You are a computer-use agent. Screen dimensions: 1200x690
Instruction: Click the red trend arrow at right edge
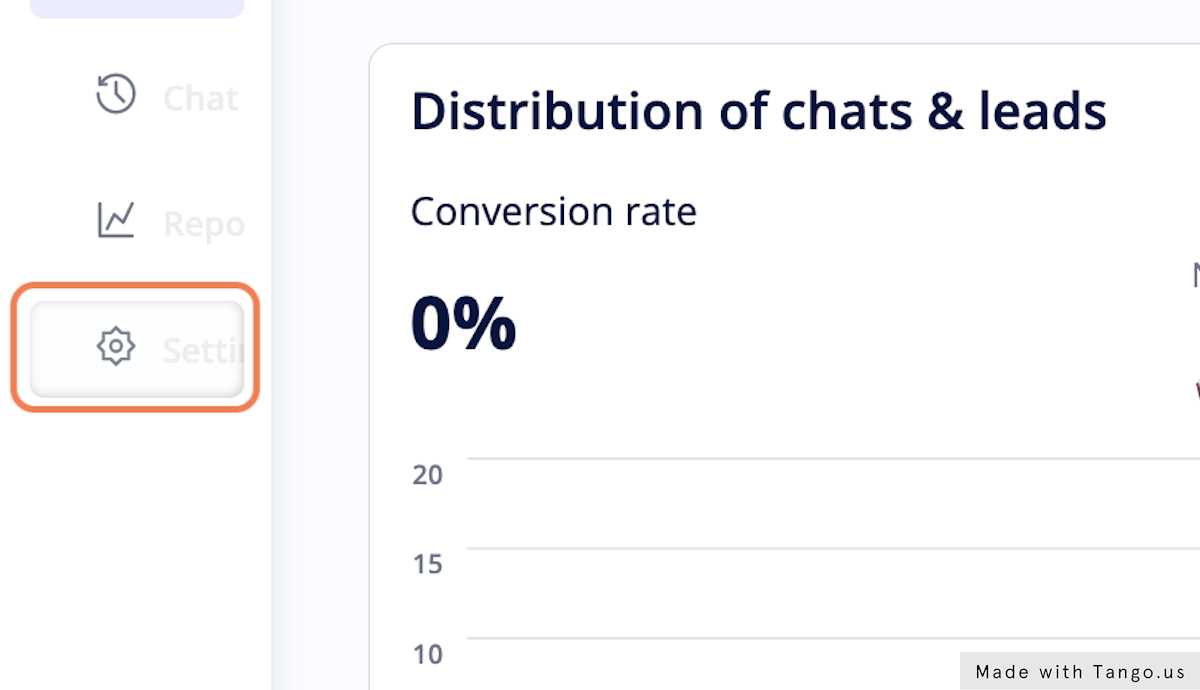pos(1197,389)
